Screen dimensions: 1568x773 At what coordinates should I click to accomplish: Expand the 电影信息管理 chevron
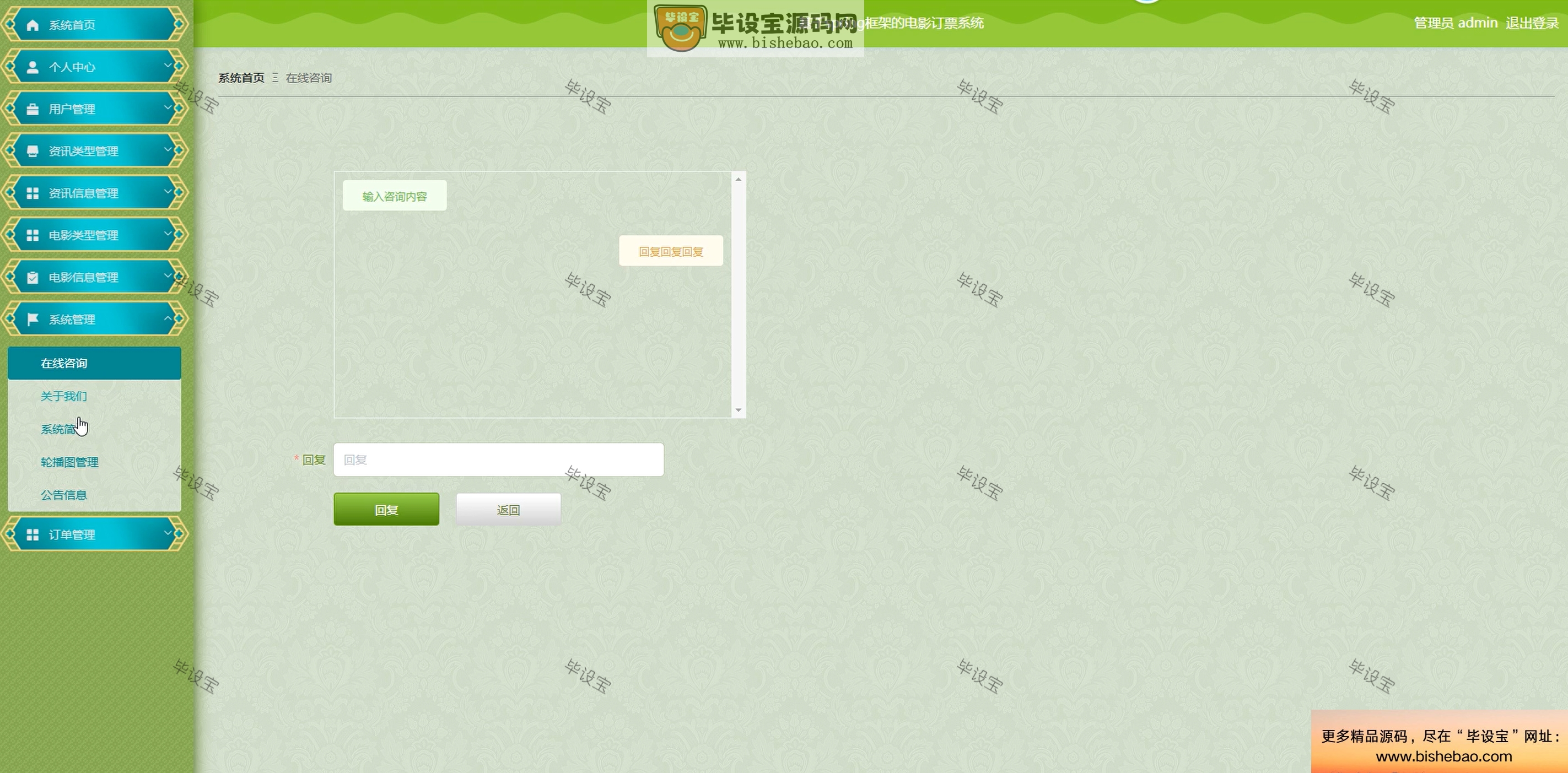[168, 274]
